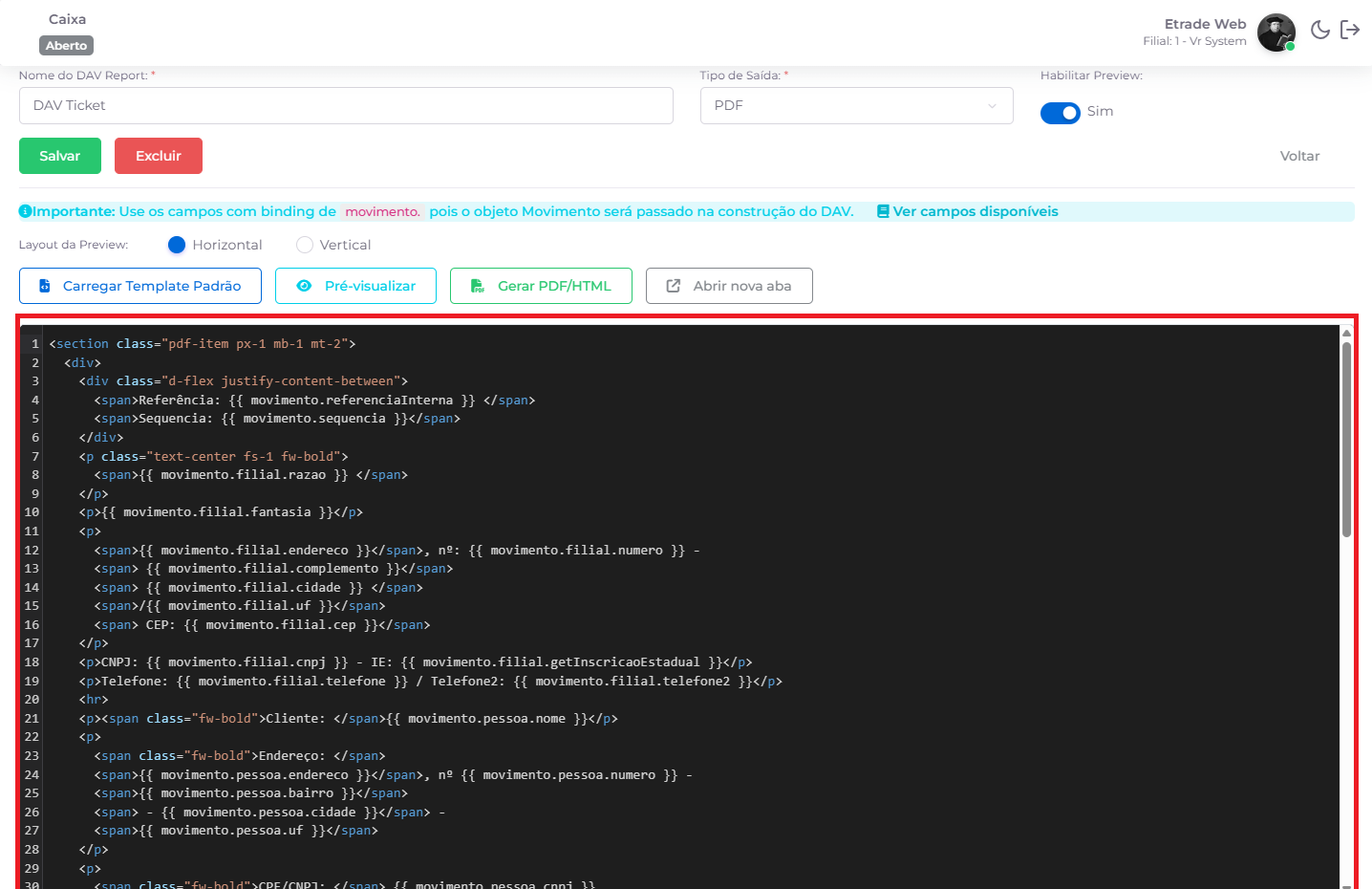Click the Nome do DAV Report field
This screenshot has height=889, width=1372.
coord(346,105)
